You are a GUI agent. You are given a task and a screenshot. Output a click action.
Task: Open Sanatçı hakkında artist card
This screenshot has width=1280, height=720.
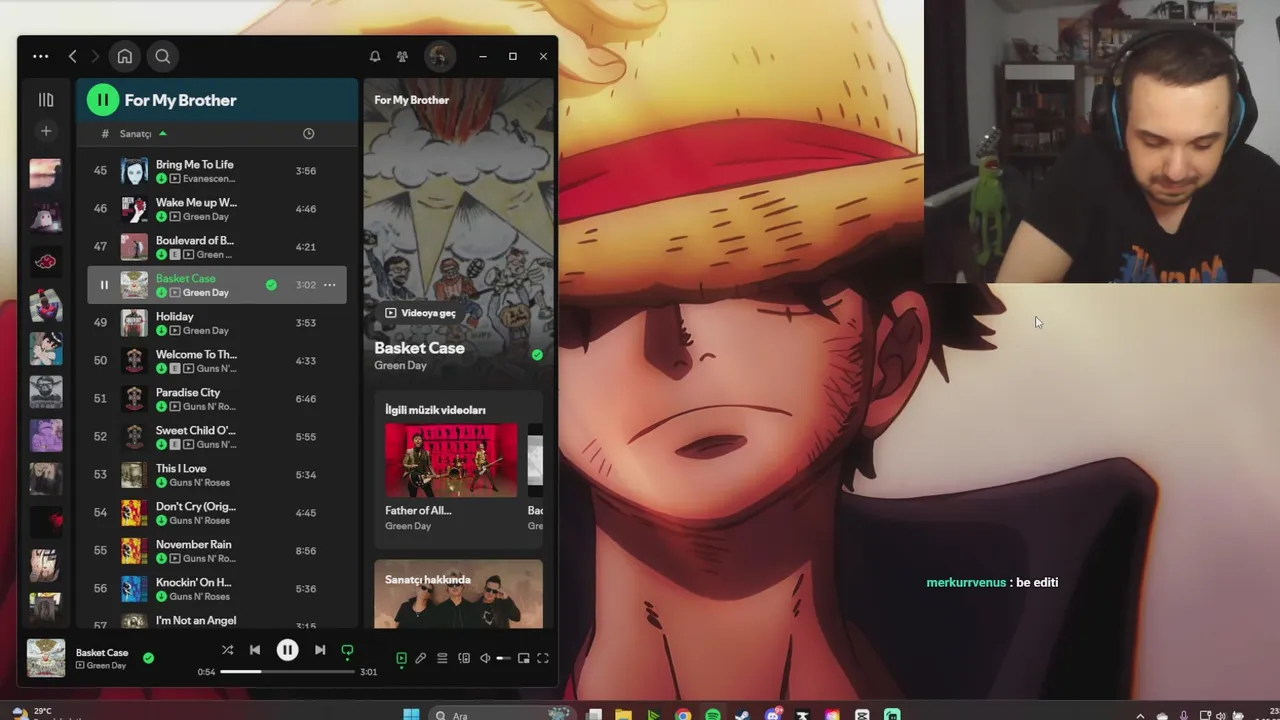click(458, 594)
